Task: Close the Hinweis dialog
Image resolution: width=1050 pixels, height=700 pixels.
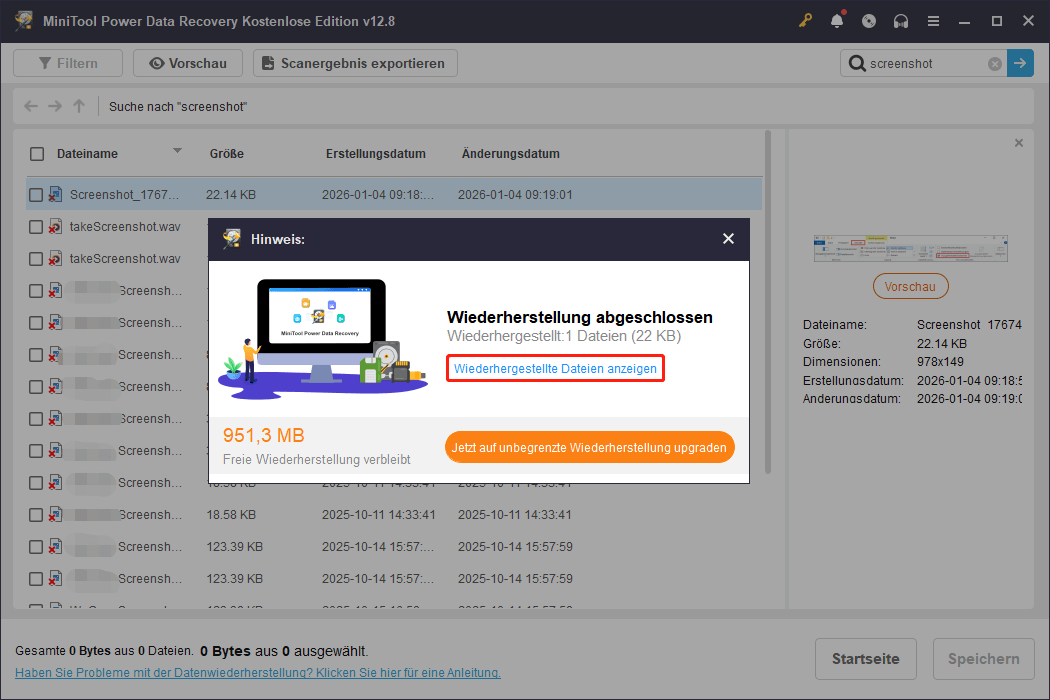Action: coord(728,239)
